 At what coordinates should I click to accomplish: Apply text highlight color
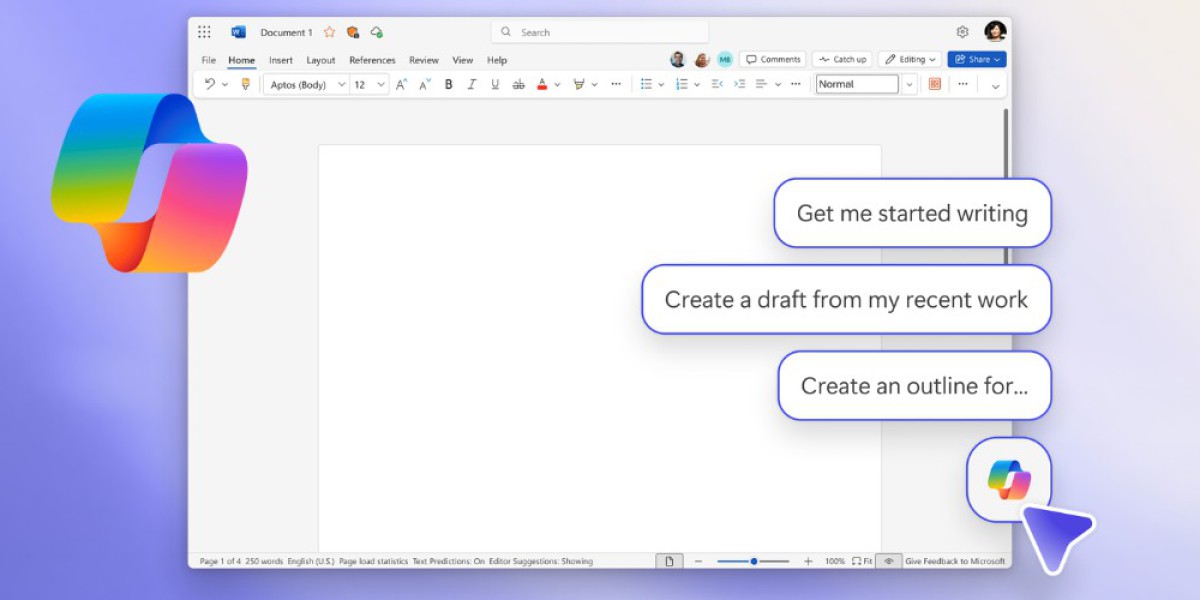pyautogui.click(x=579, y=85)
